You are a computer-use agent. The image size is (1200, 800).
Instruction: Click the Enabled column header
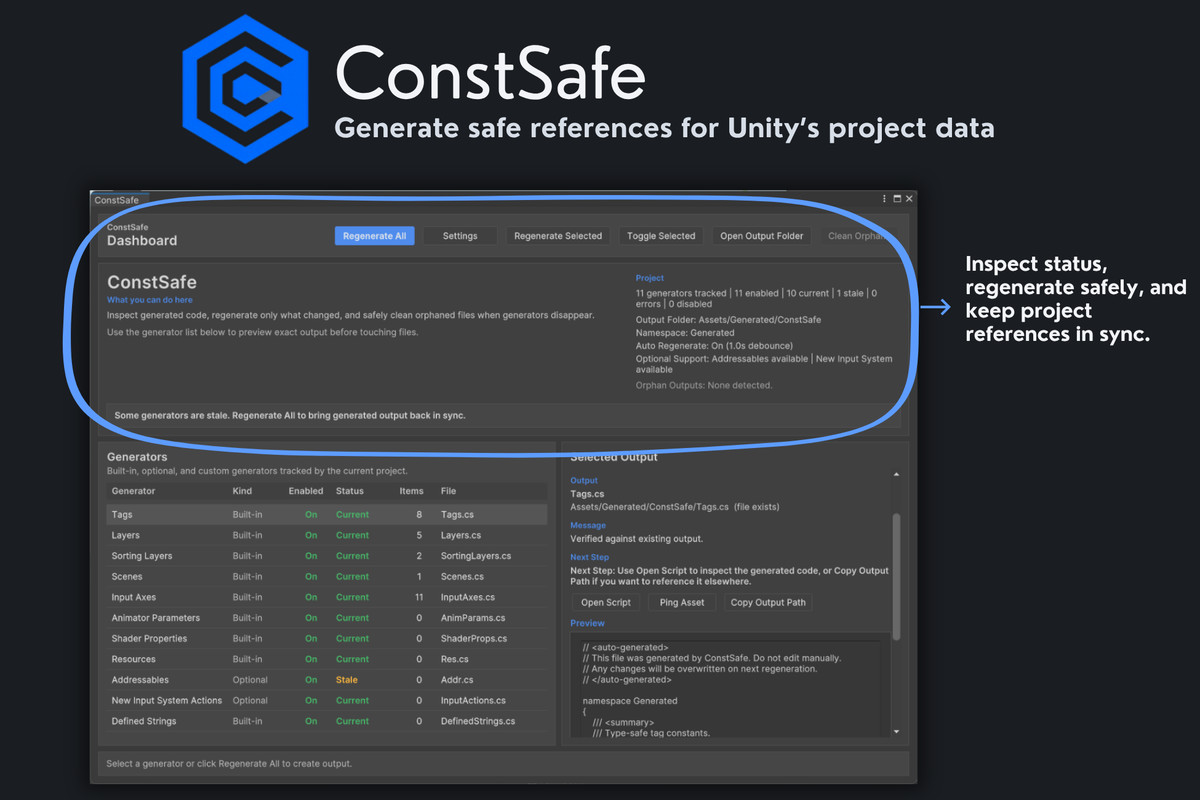(x=306, y=491)
